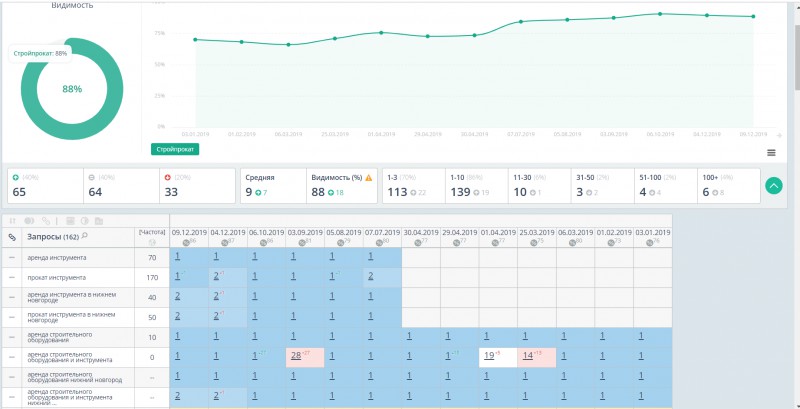Collapse the summary panel with green chevron button

tap(773, 186)
